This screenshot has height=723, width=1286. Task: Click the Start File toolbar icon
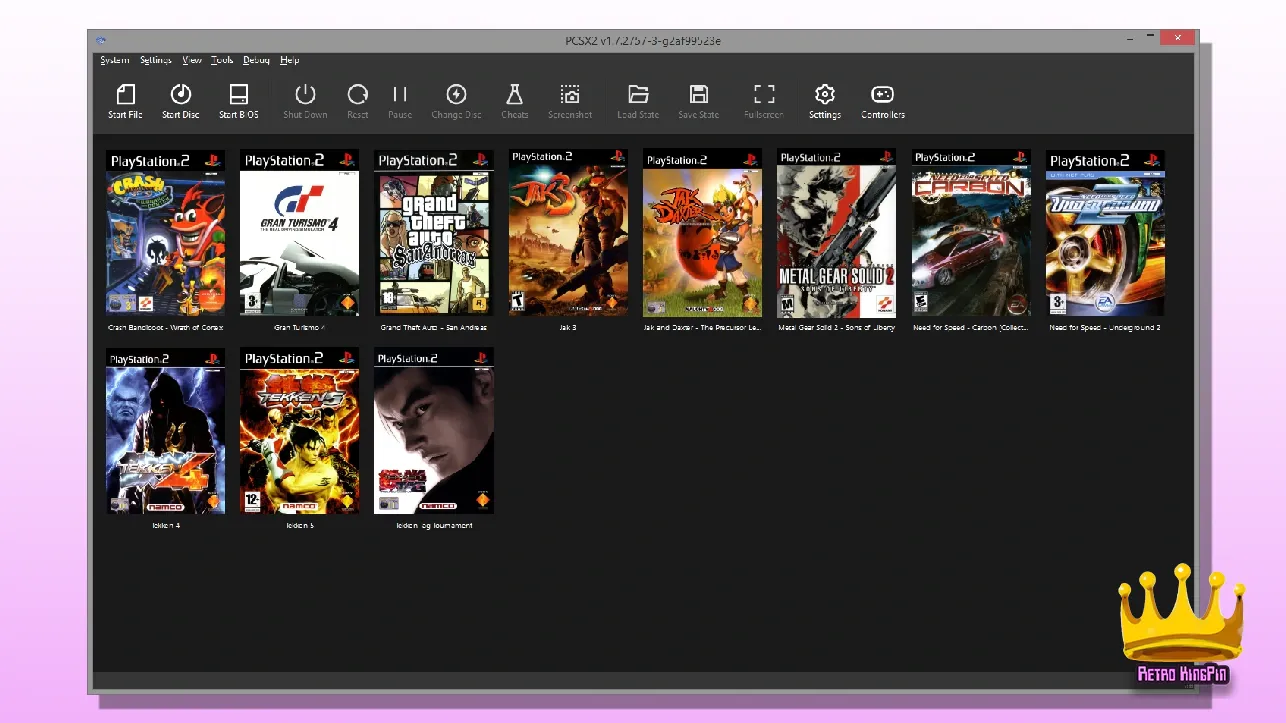(125, 94)
